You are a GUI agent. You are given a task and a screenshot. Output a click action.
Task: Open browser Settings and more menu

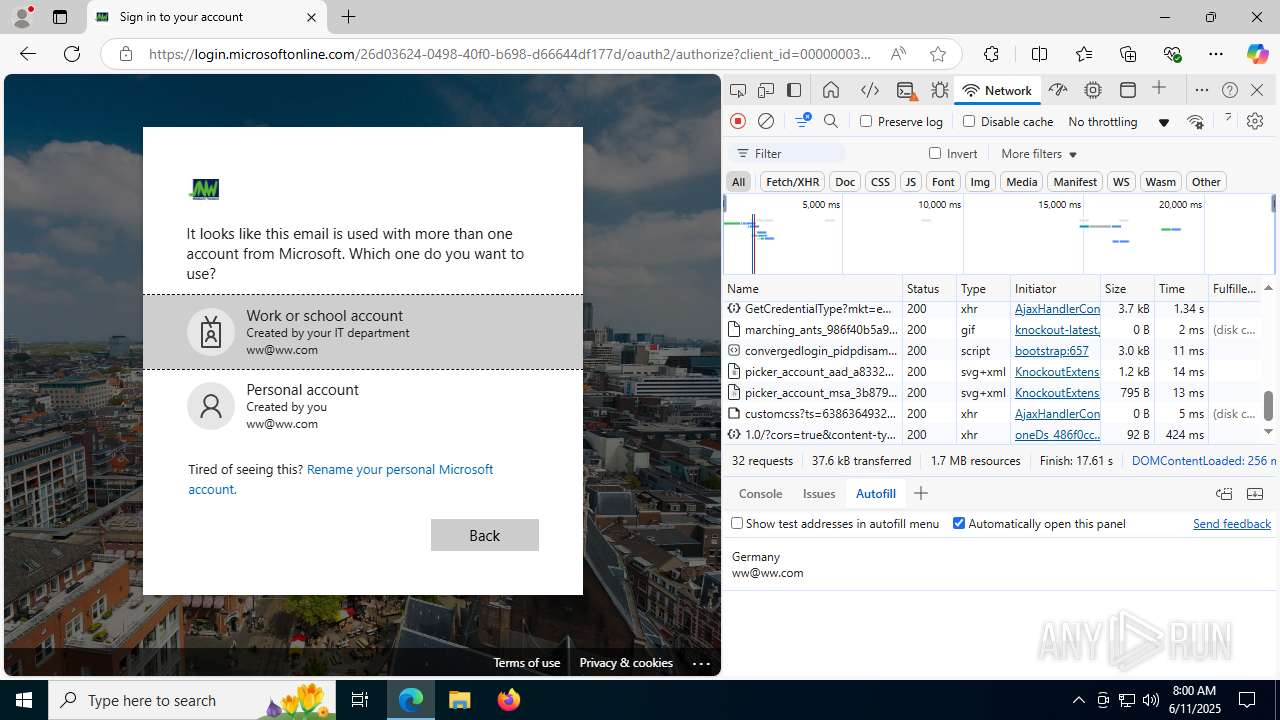click(x=1215, y=54)
